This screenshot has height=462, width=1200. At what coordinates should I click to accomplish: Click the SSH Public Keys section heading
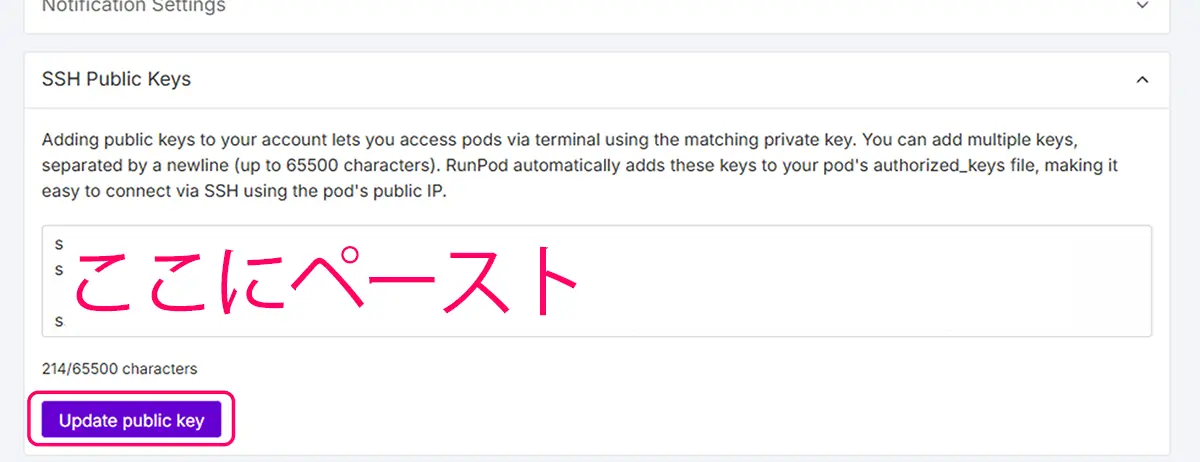[x=116, y=79]
